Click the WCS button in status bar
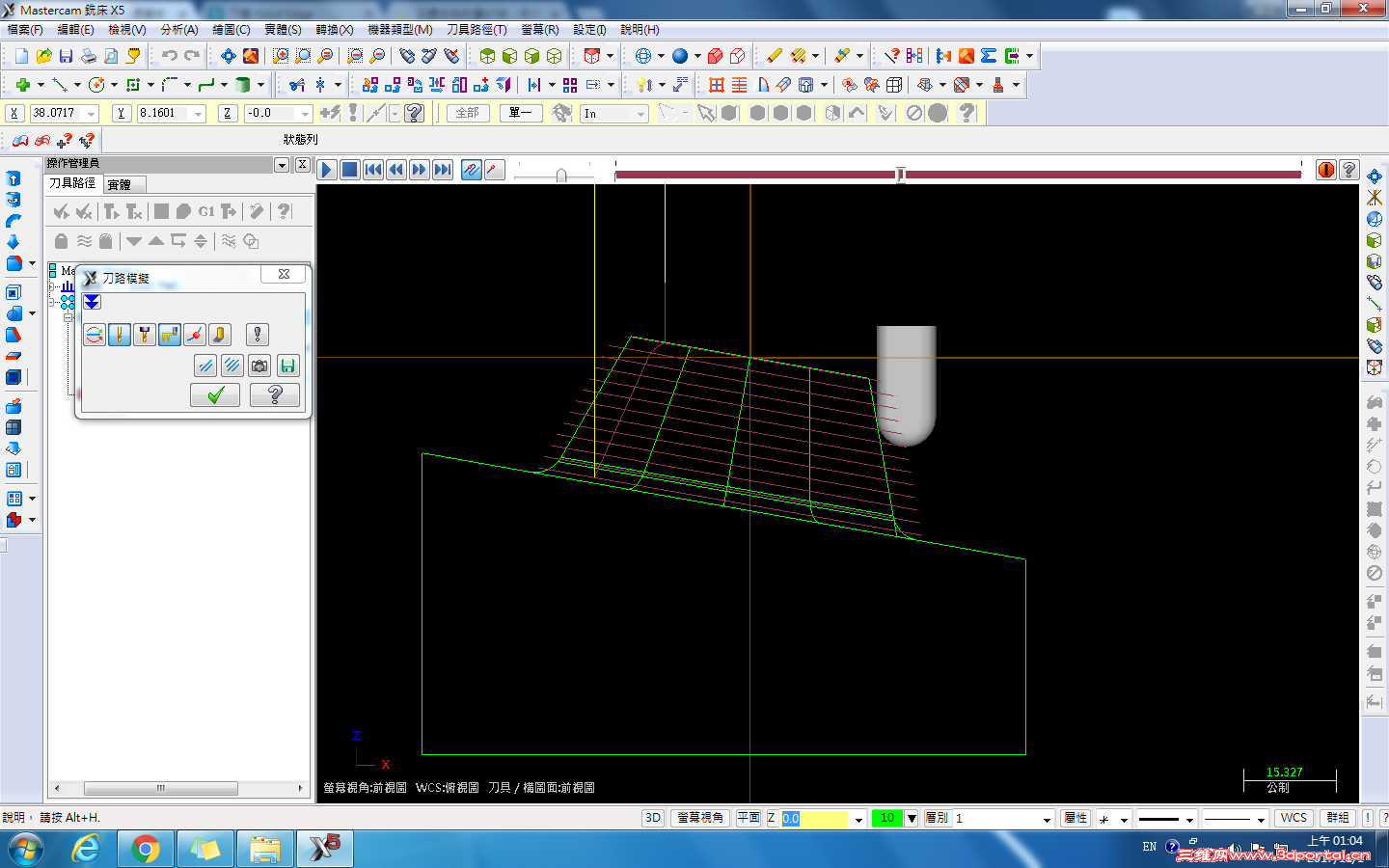The width and height of the screenshot is (1389, 868). tap(1294, 818)
